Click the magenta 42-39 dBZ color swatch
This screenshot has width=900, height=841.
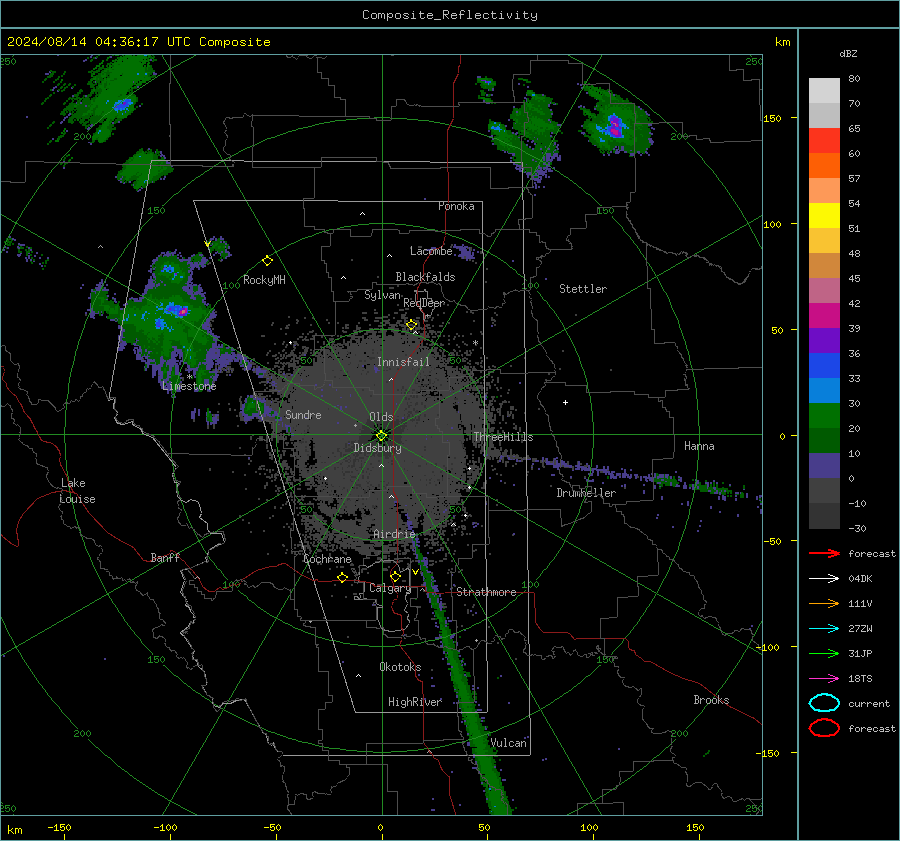pyautogui.click(x=824, y=316)
